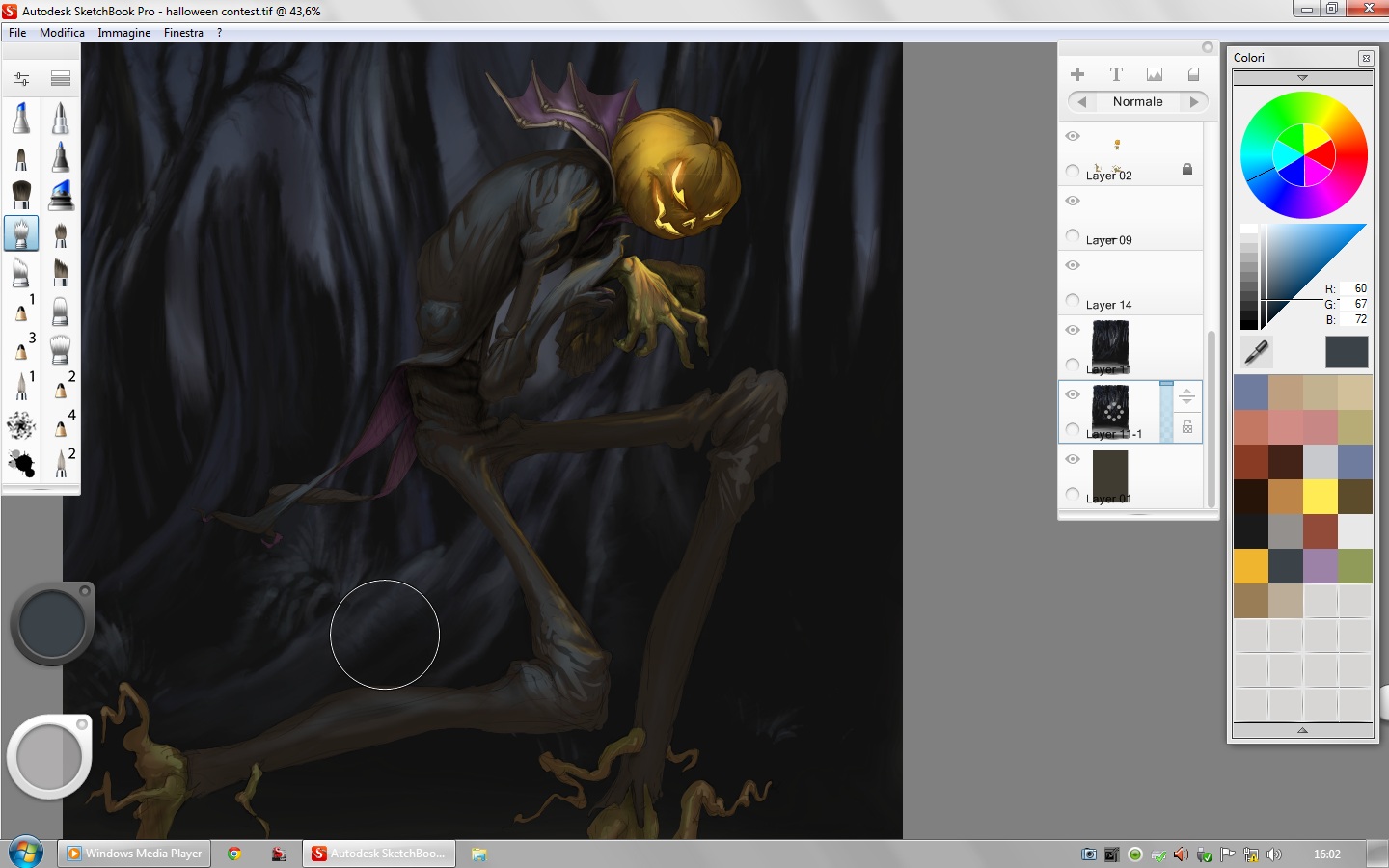Switch to previous blend mode with left arrow
1389x868 pixels.
click(1081, 101)
